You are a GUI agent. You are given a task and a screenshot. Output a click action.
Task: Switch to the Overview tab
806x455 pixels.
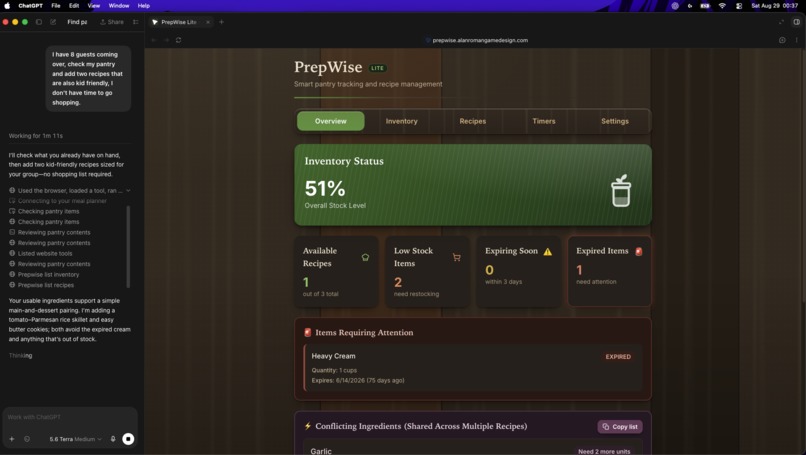(x=331, y=121)
